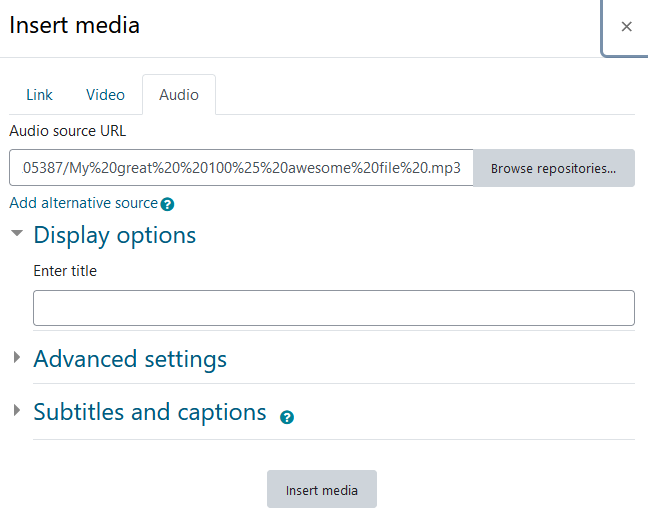Open help icon beside Add alternative source
This screenshot has height=518, width=648.
[x=167, y=204]
